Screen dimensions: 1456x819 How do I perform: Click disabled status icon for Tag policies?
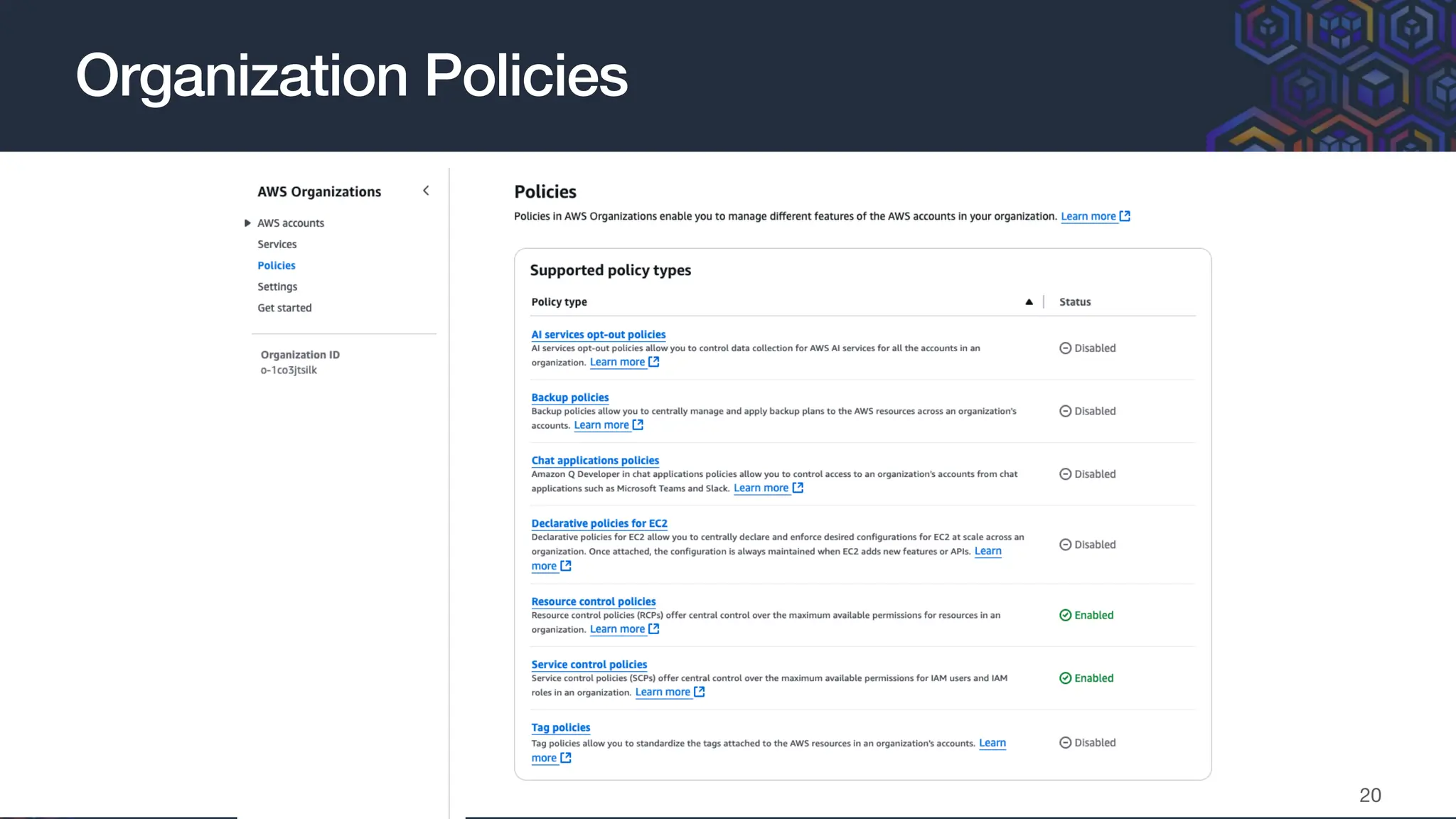click(x=1065, y=743)
